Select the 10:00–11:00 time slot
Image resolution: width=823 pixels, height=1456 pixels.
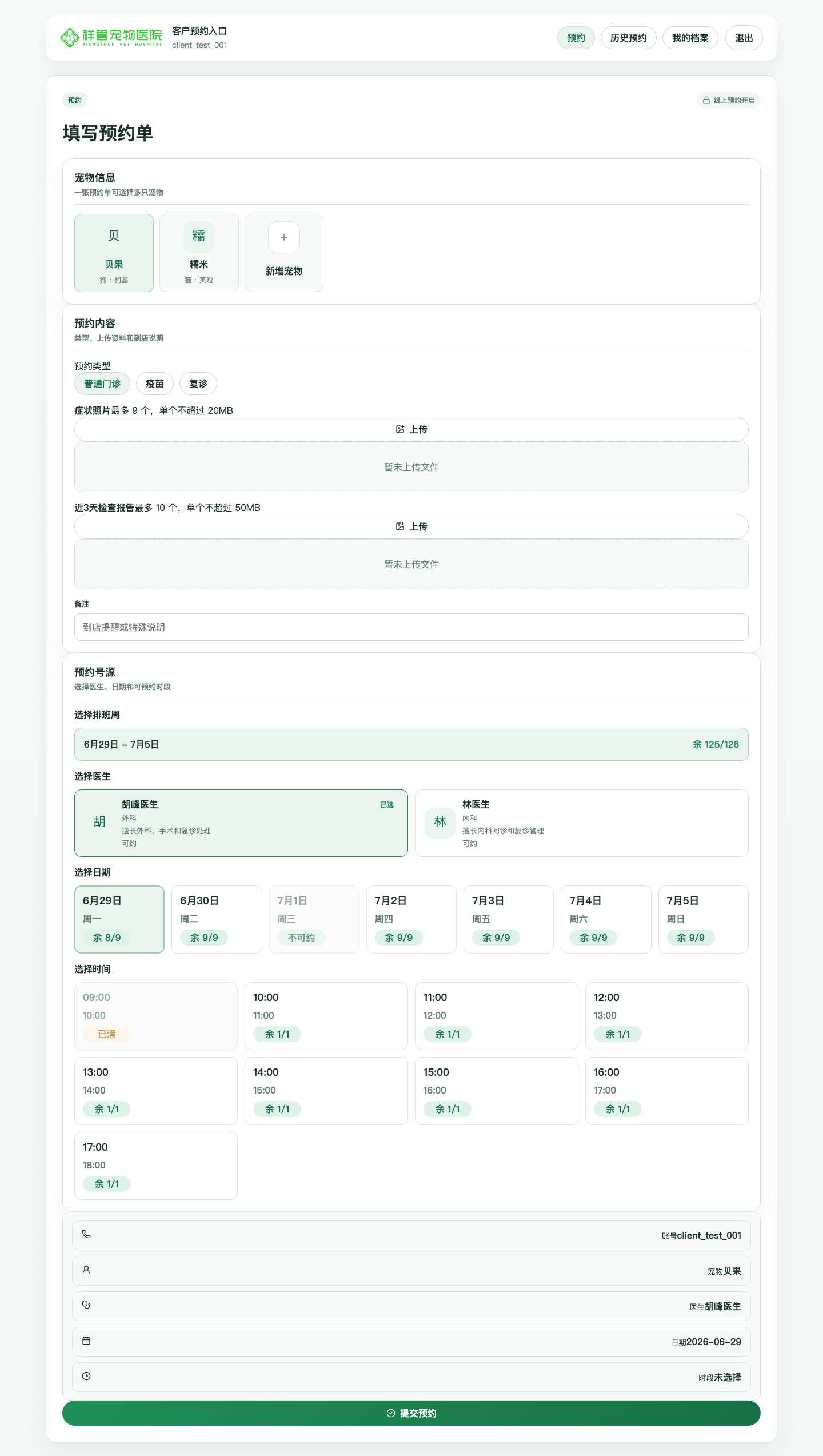(326, 1016)
